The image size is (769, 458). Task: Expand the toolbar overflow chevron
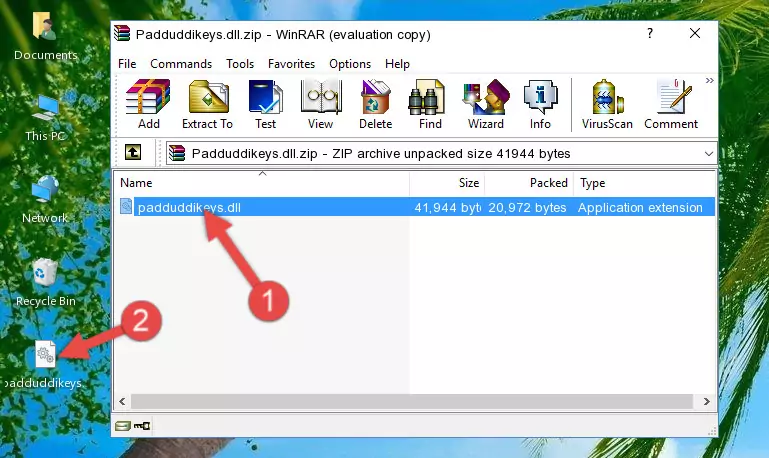point(710,80)
